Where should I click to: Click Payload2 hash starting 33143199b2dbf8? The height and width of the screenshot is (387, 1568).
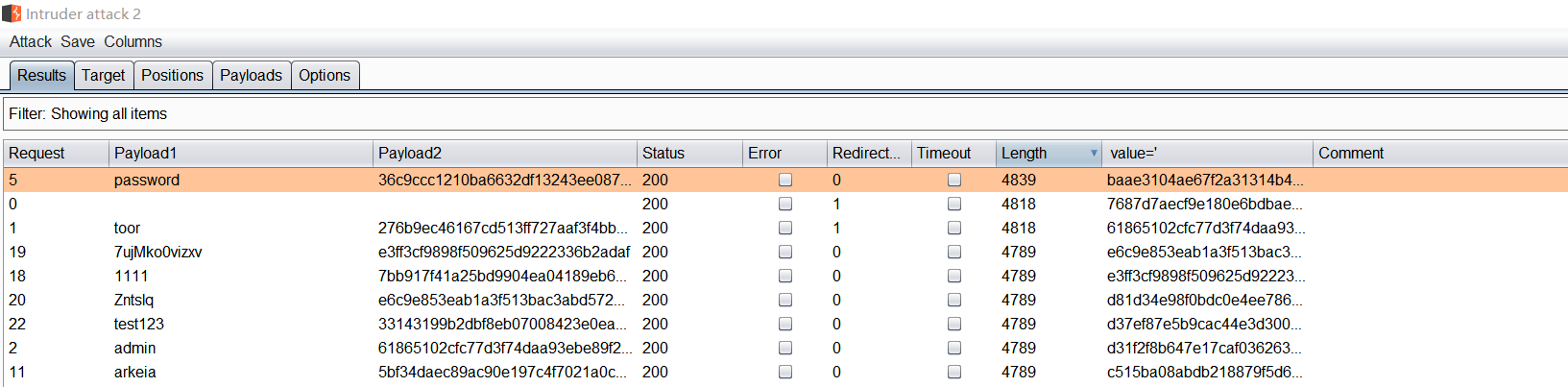[503, 324]
